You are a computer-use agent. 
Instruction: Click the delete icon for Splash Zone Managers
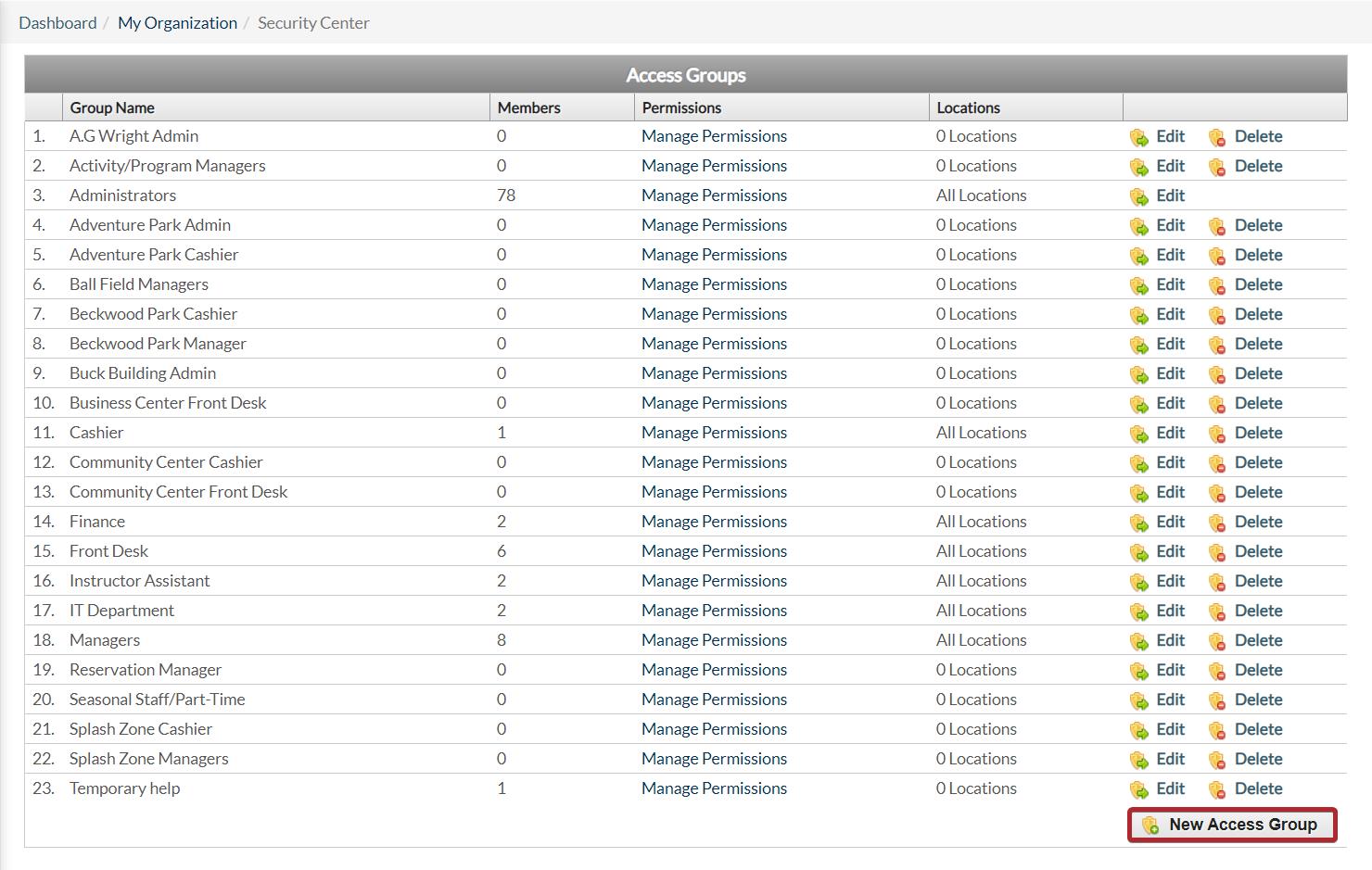(1217, 761)
